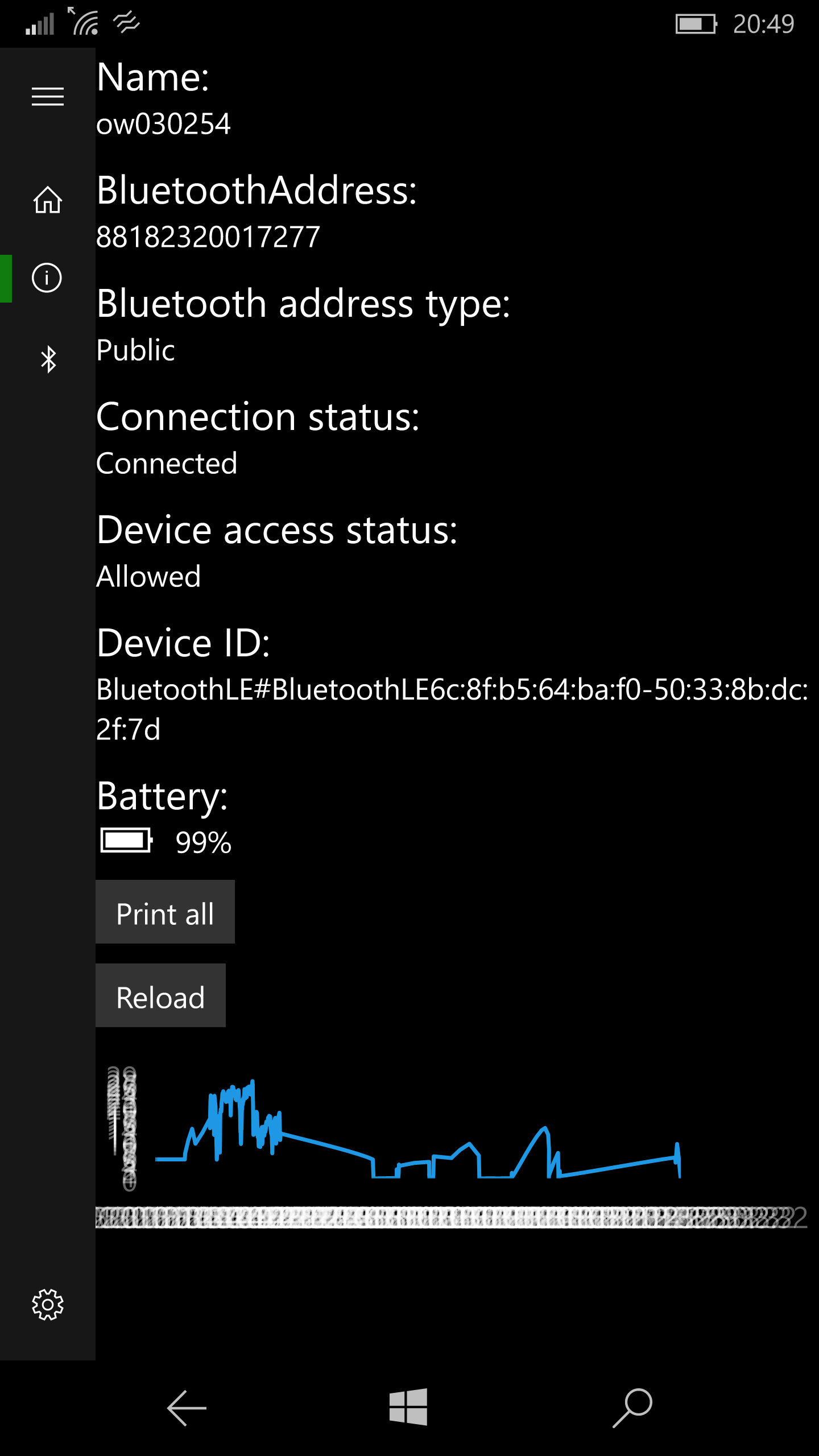Click the Reload button
This screenshot has height=1456, width=819.
click(x=160, y=995)
